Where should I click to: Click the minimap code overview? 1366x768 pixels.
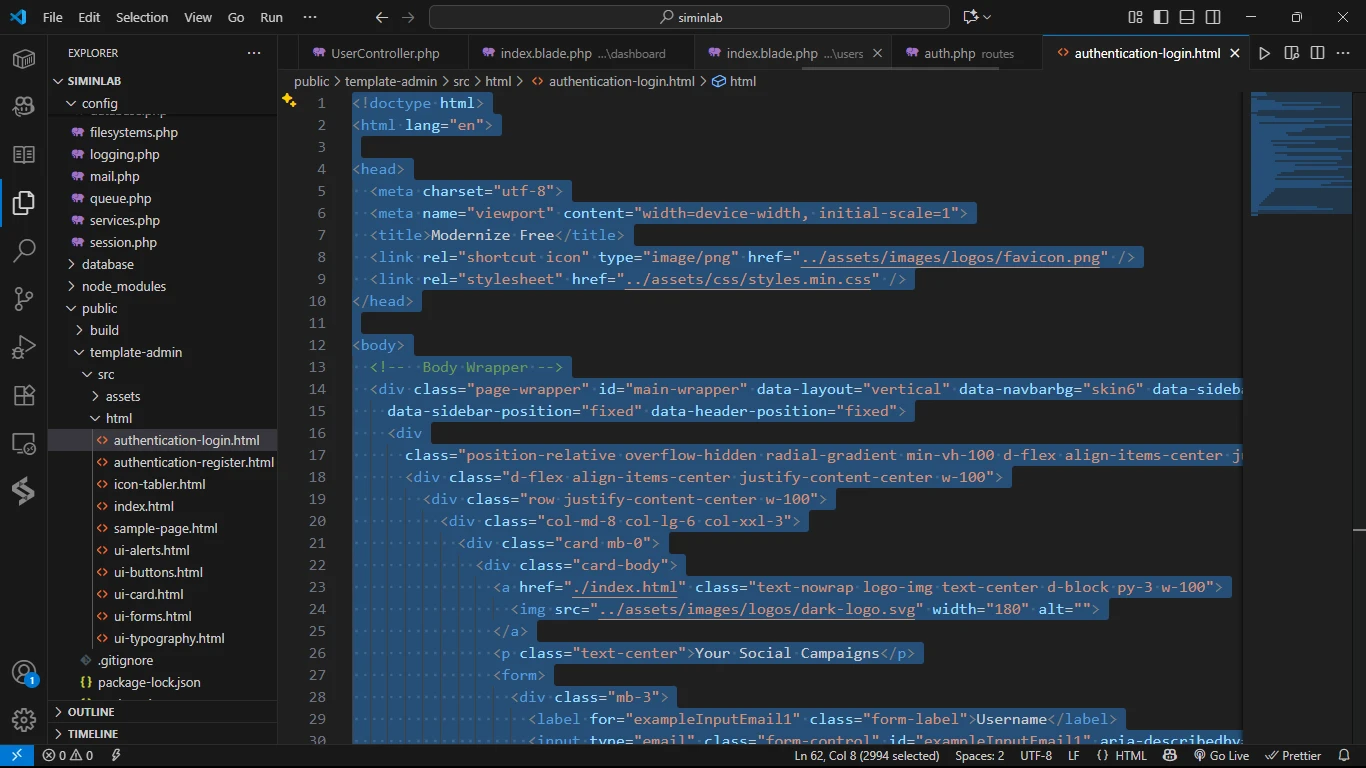1297,150
